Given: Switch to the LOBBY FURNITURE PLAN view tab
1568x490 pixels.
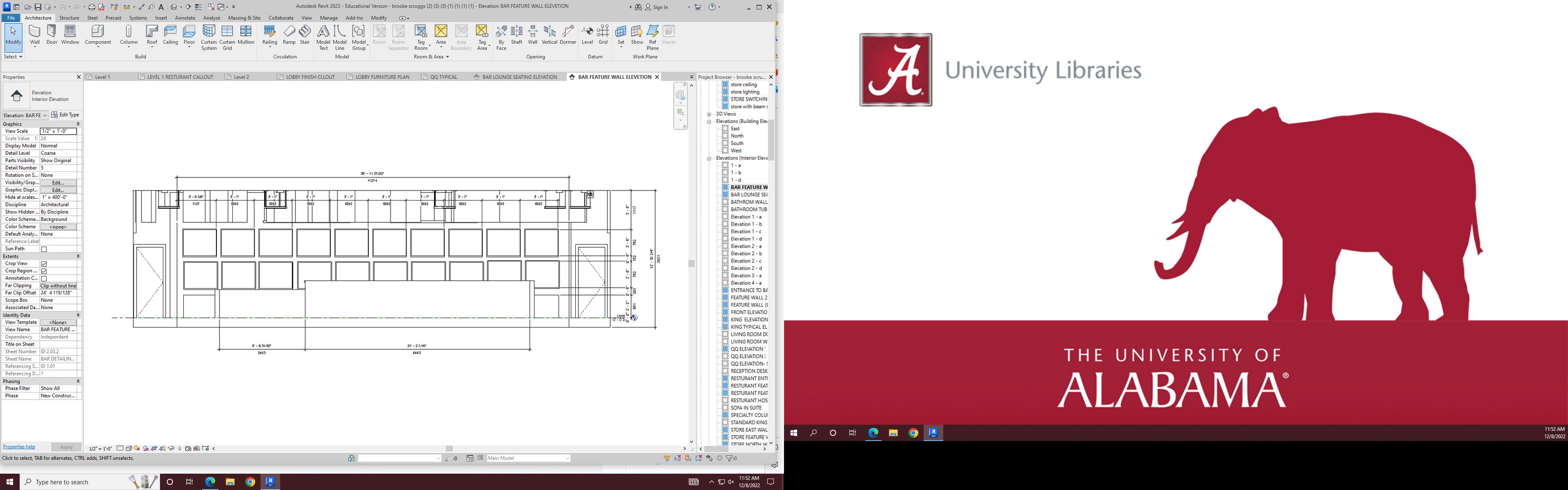Looking at the screenshot, I should coord(382,77).
